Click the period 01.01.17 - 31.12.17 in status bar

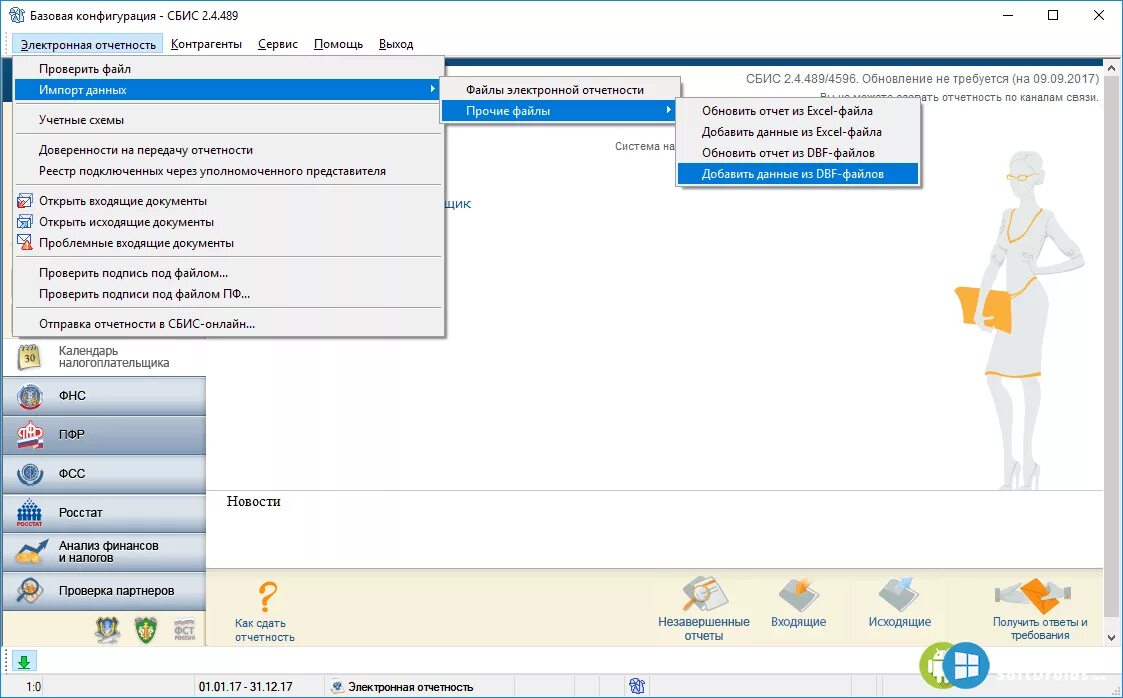click(246, 687)
